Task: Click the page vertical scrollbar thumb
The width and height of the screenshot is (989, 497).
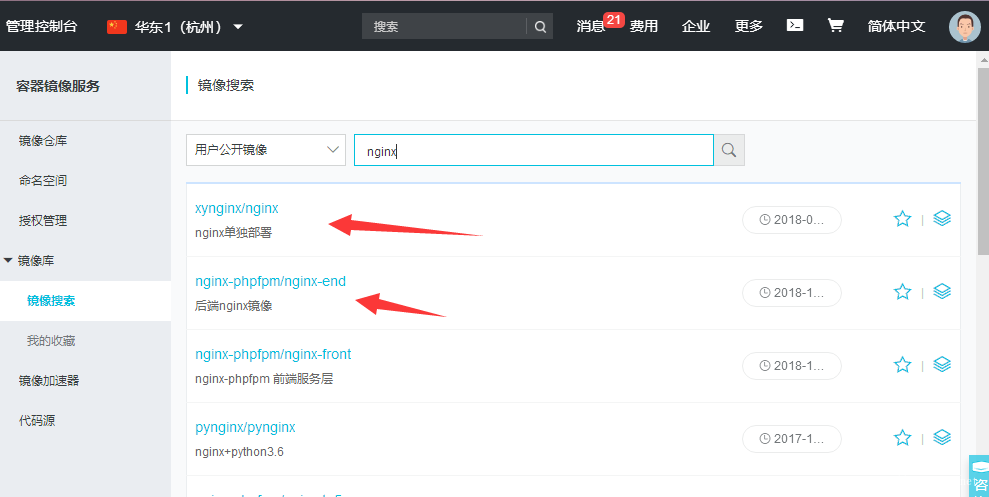Action: coord(983,161)
